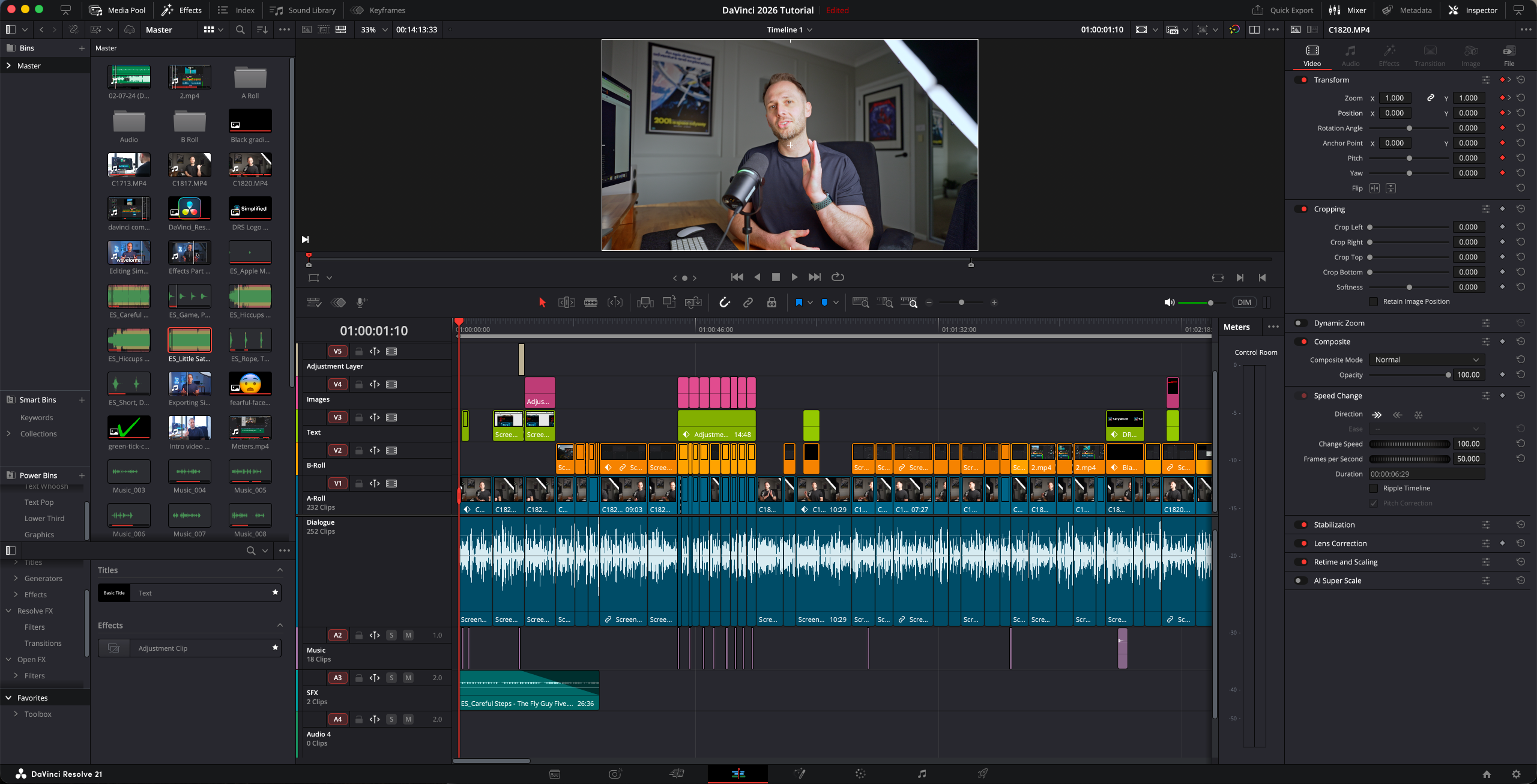
Task: Disable the Cropping section toggle
Action: 1301,209
